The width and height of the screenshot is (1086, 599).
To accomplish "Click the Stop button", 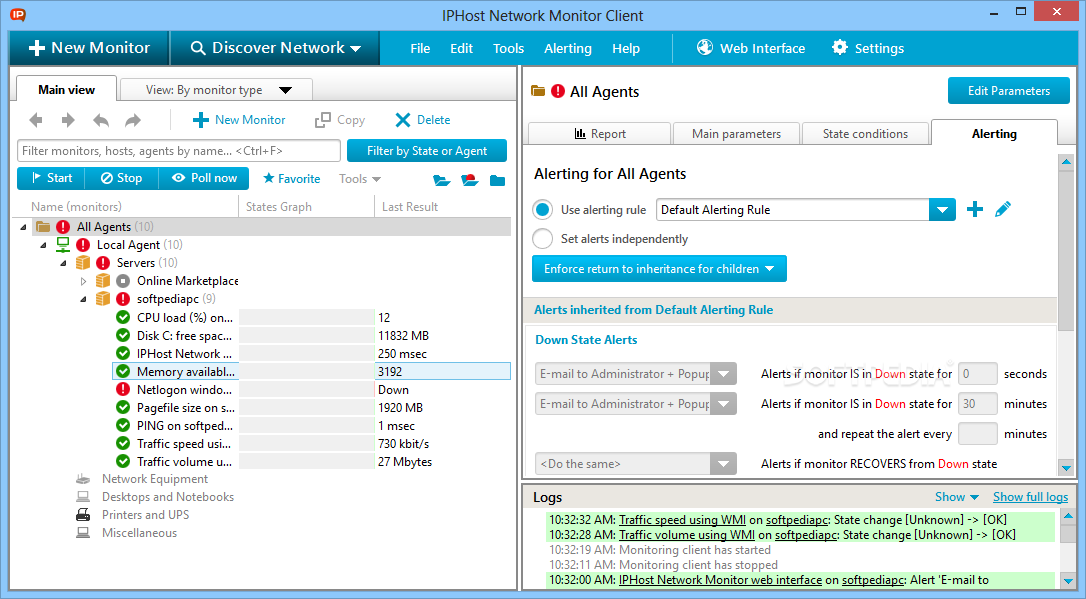I will pos(121,178).
